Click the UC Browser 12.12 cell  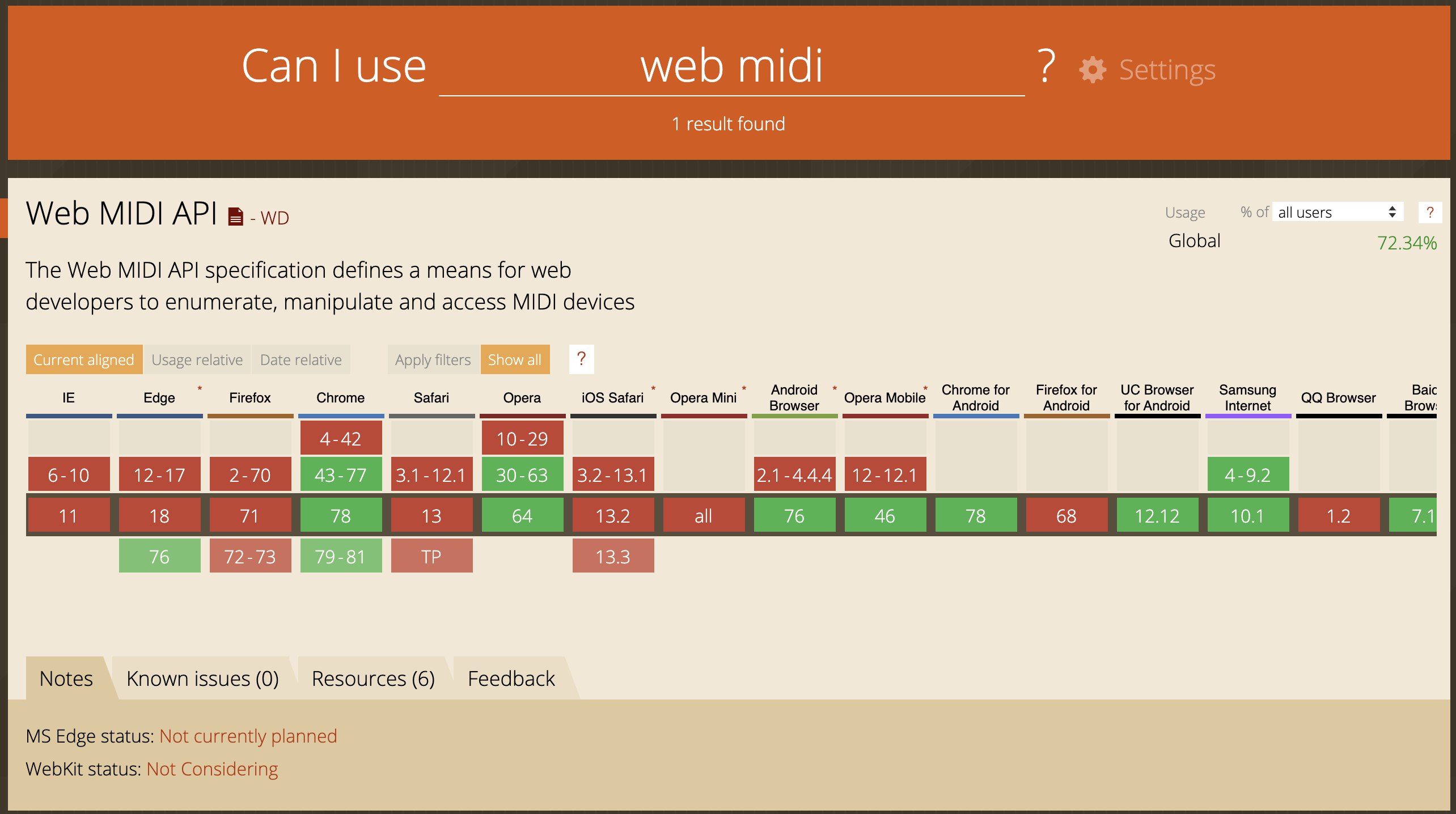1157,515
